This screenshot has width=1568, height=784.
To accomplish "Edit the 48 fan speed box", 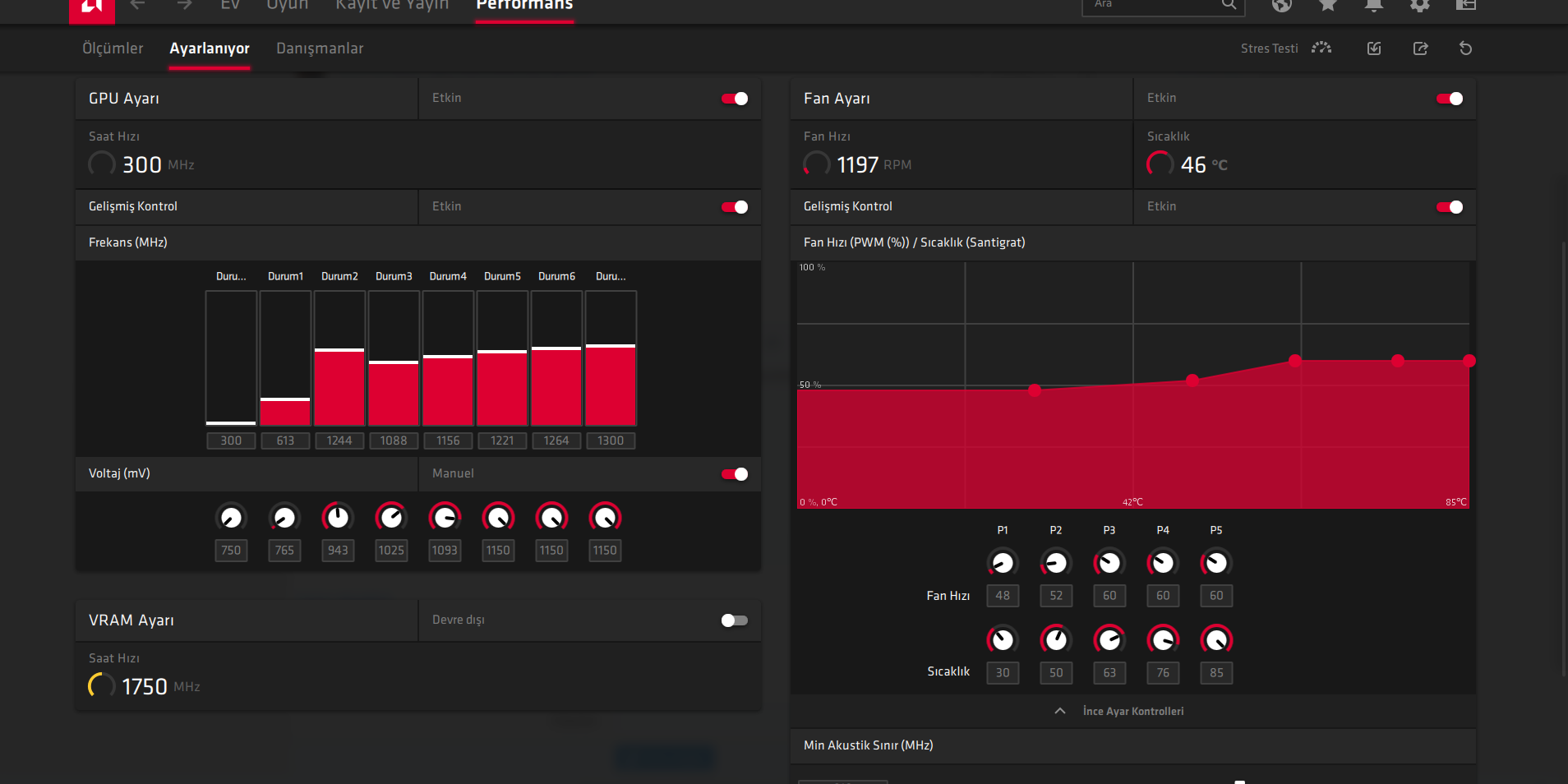I will pyautogui.click(x=1003, y=596).
